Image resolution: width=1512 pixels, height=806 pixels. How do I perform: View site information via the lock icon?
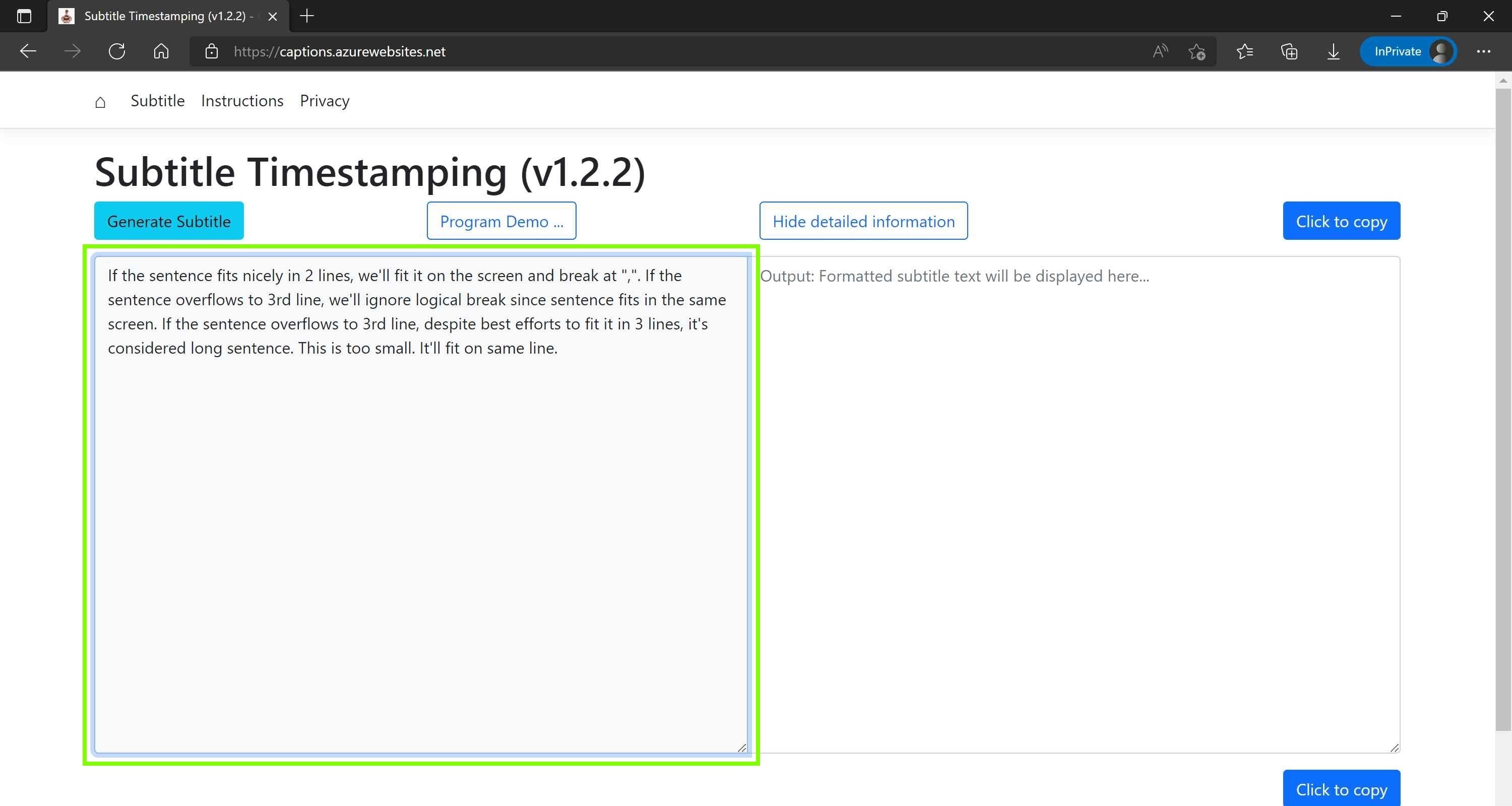pyautogui.click(x=211, y=51)
